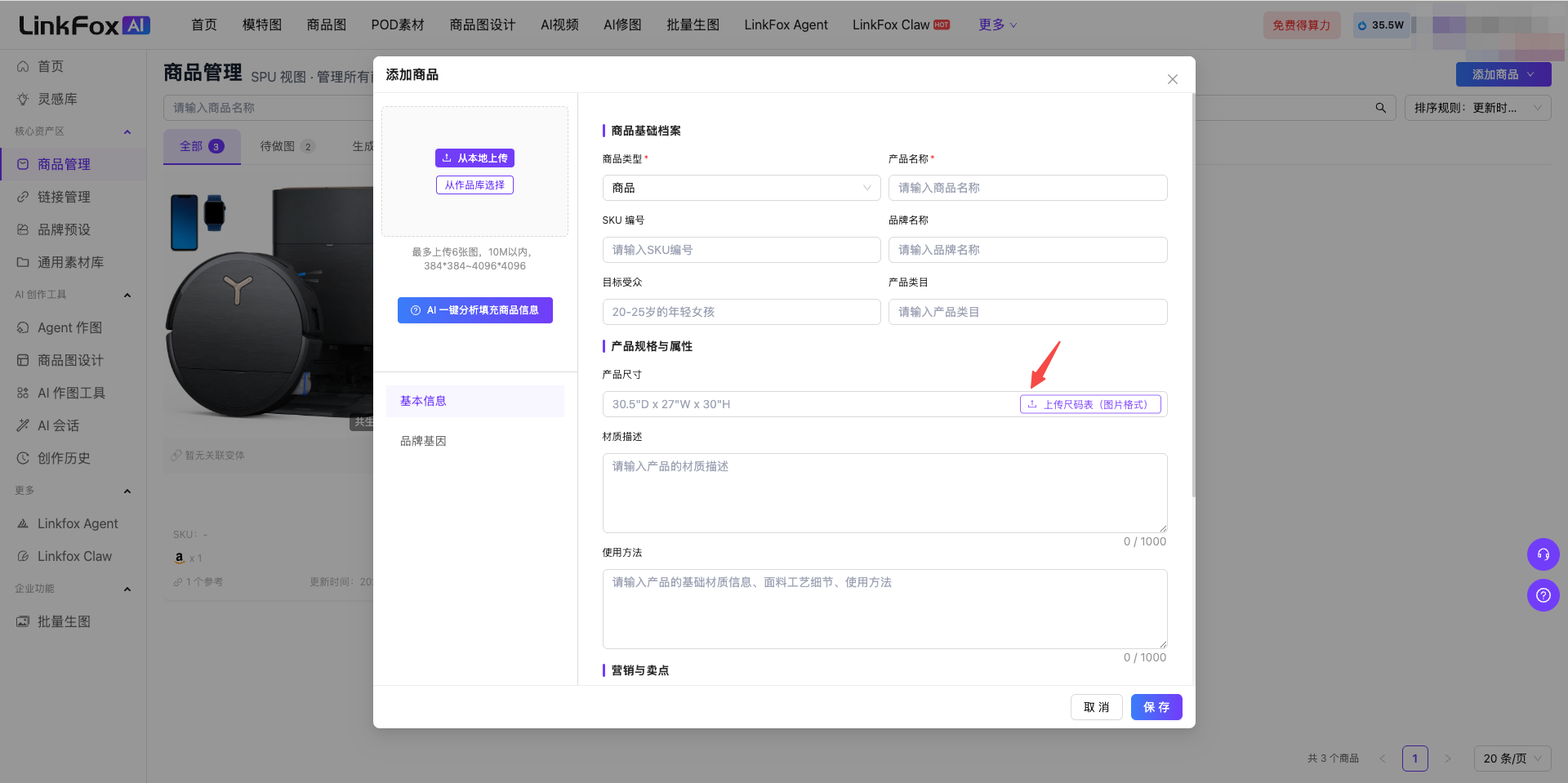This screenshot has height=783, width=1568.
Task: Open POD素材 in top navigation
Action: pos(398,25)
